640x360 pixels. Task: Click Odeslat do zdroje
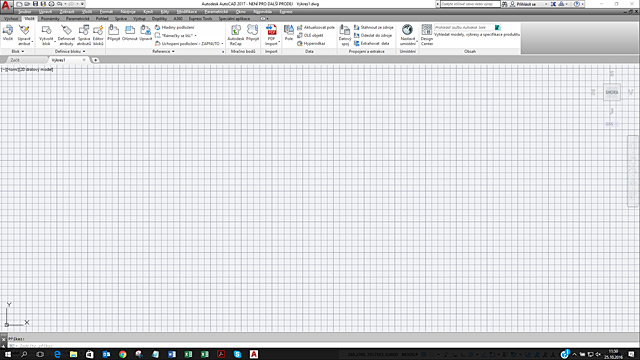(x=373, y=36)
